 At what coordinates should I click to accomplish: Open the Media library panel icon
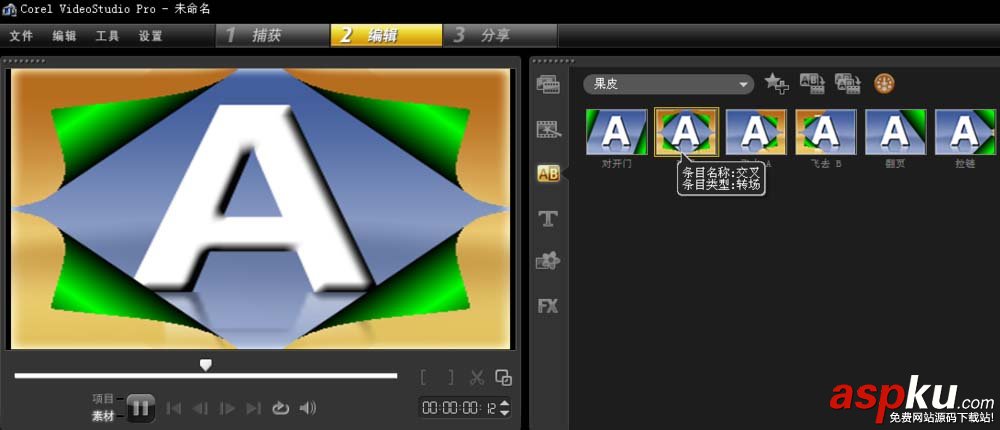(548, 84)
